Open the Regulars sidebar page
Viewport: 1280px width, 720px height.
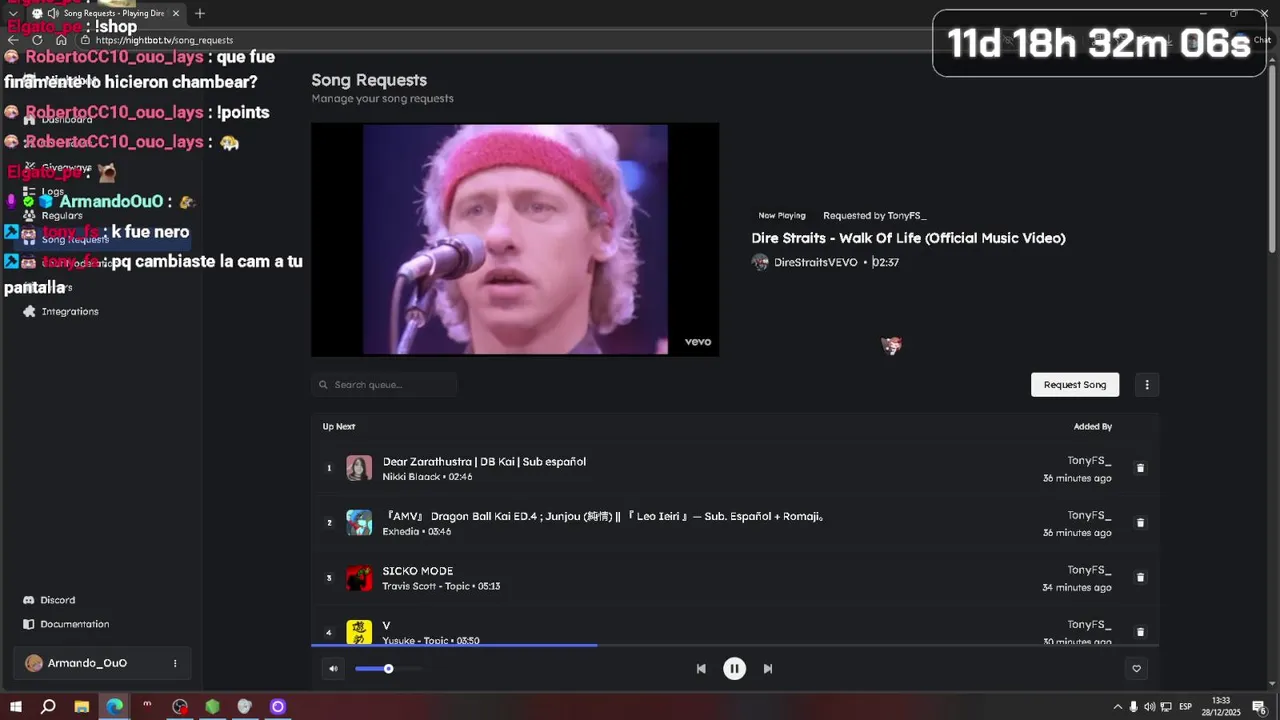click(x=62, y=215)
